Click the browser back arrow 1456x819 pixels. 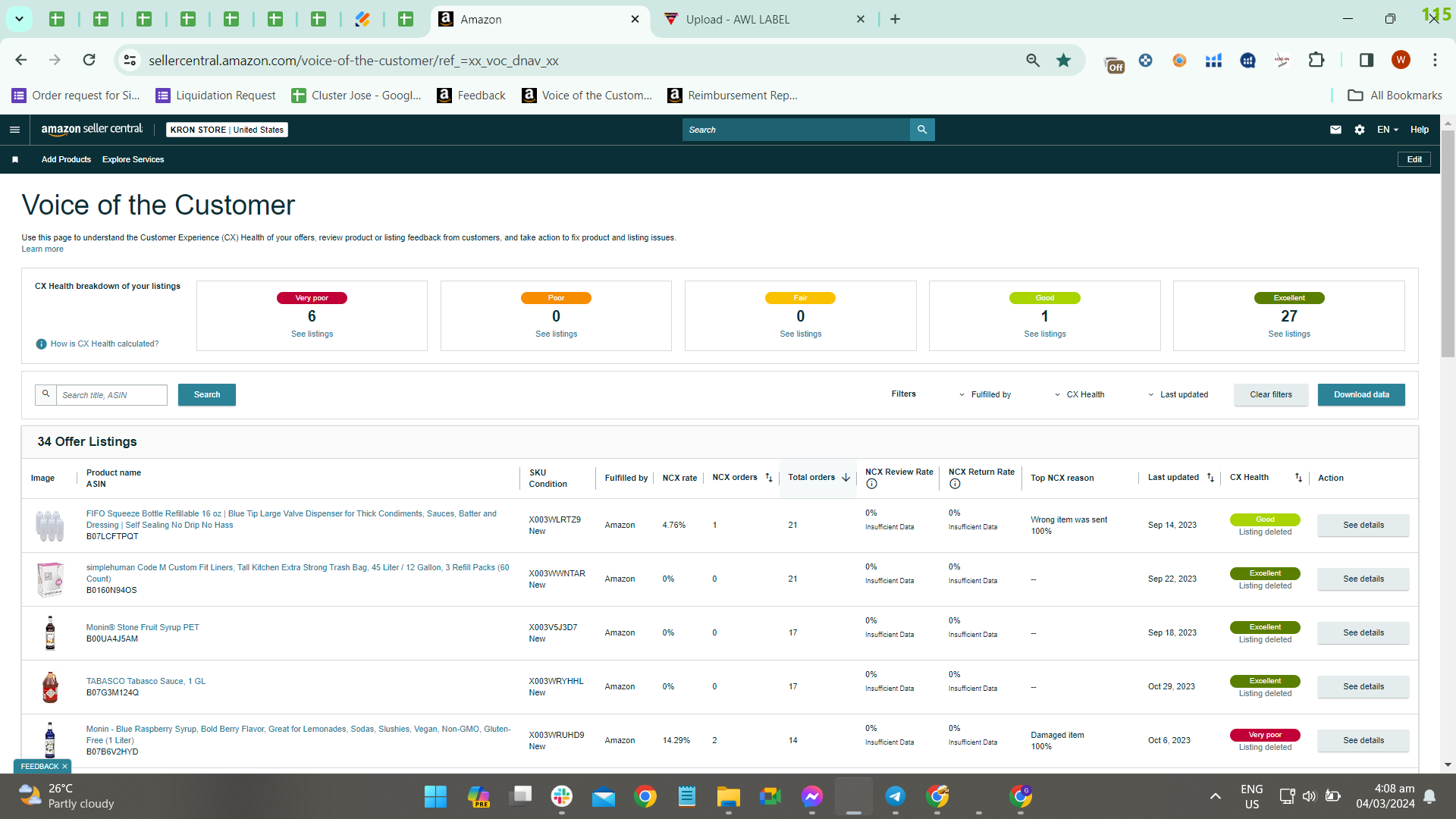(x=21, y=60)
